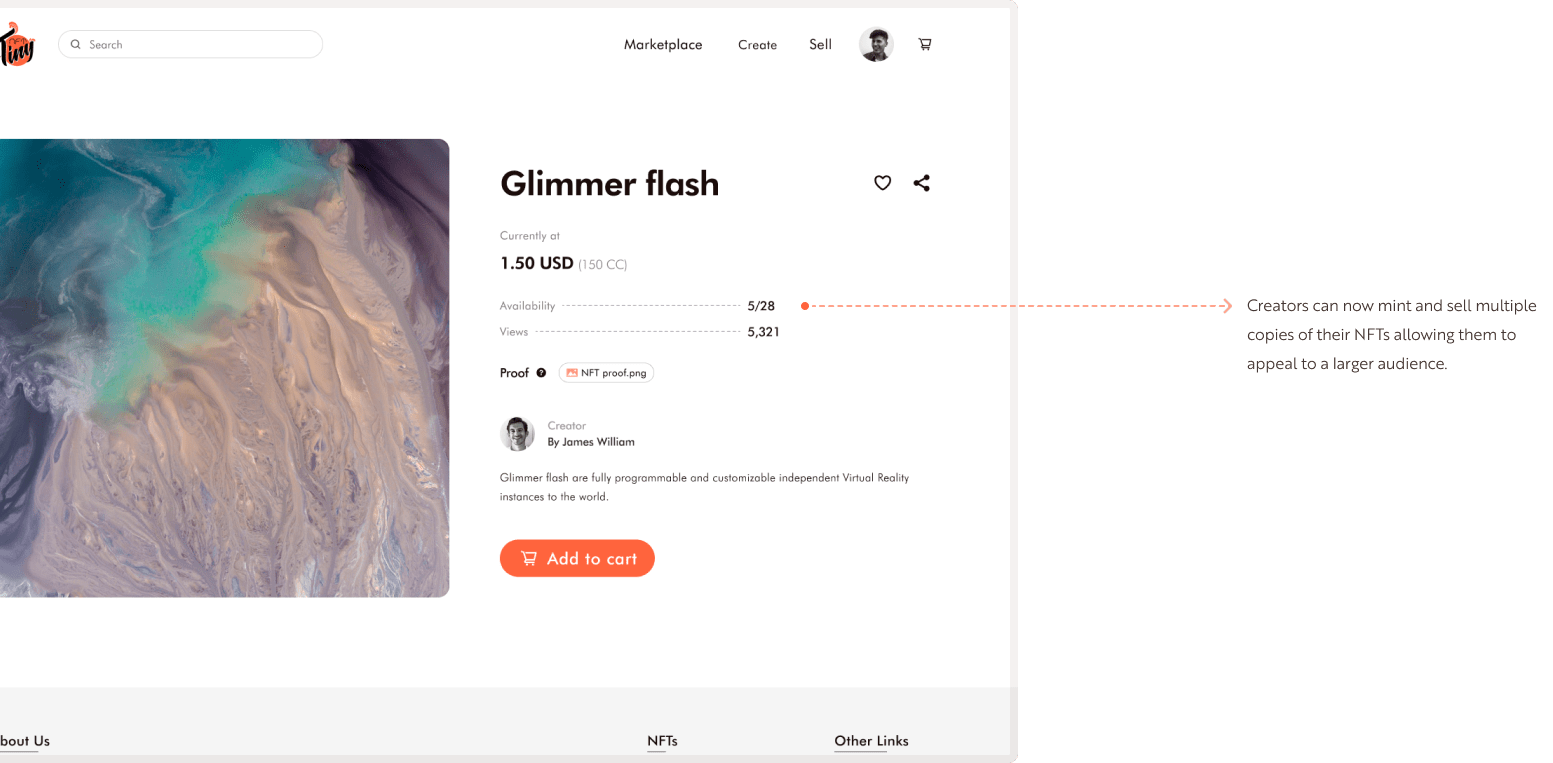The image size is (1553, 763).
Task: Click the search magnifier icon
Action: [75, 44]
